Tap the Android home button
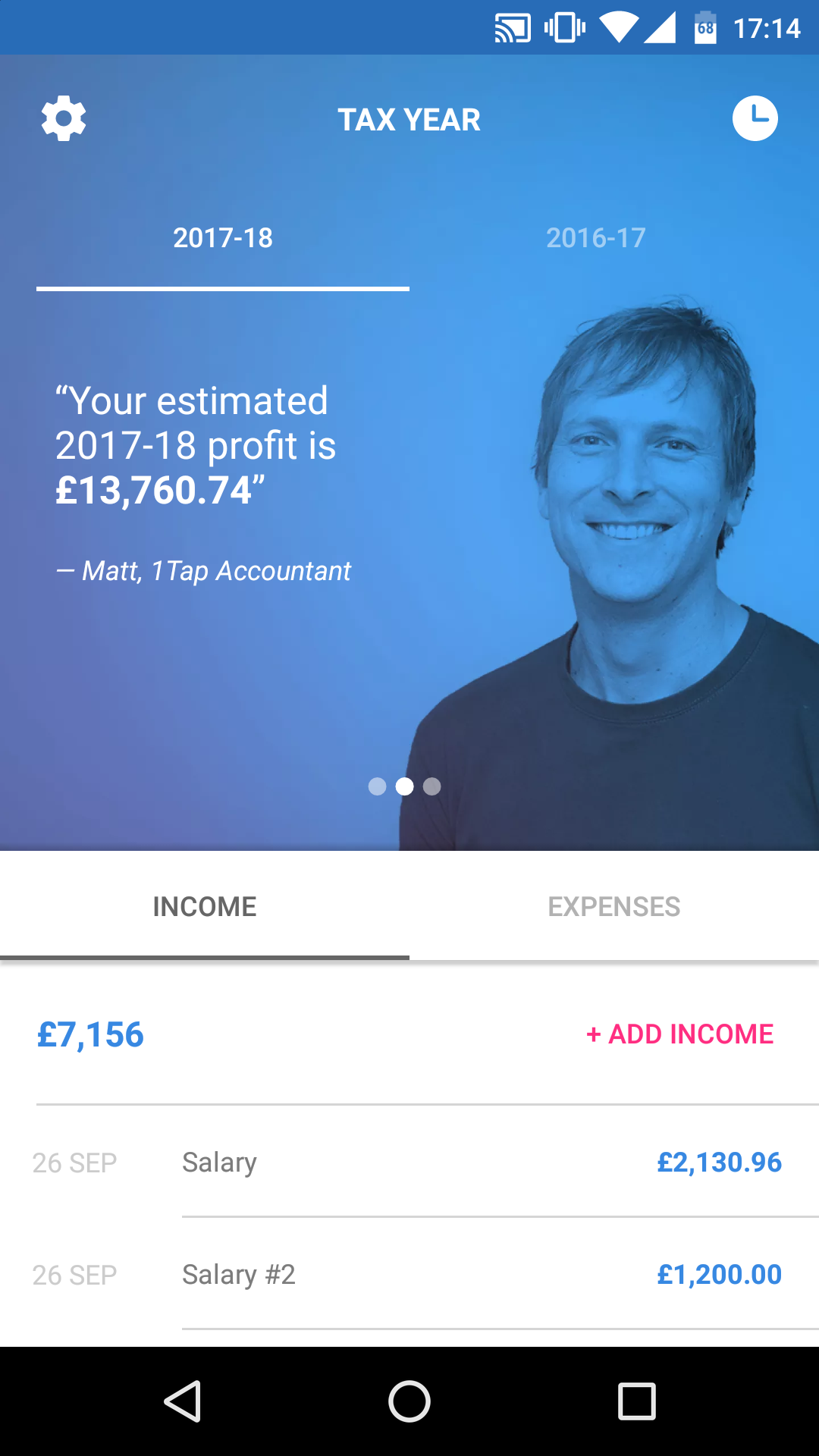This screenshot has height=1456, width=819. (409, 1401)
